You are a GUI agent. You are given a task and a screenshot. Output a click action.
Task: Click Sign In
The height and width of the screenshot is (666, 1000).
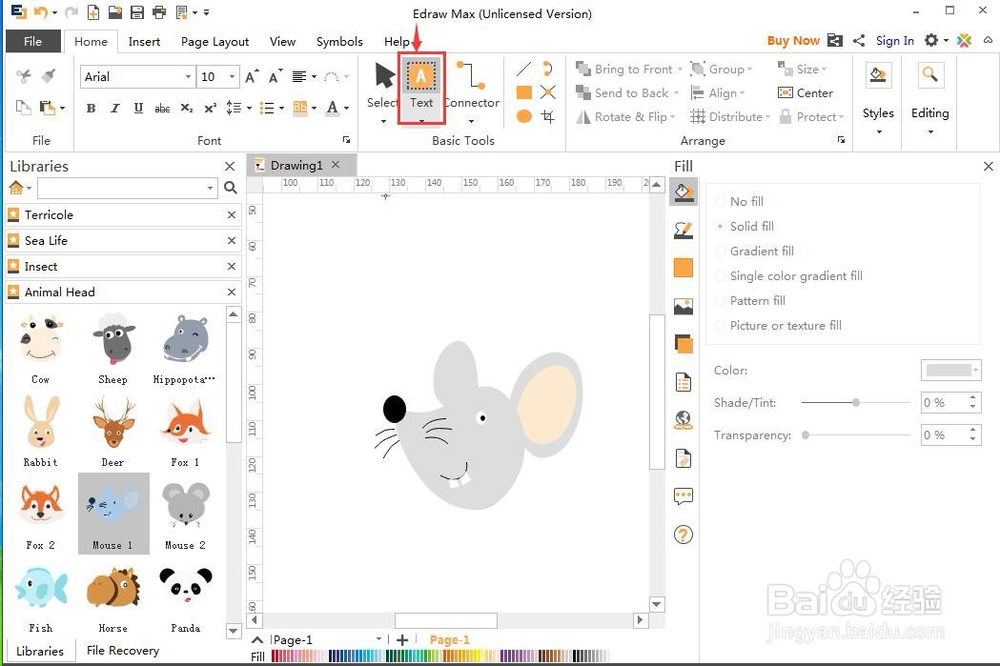[x=895, y=41]
